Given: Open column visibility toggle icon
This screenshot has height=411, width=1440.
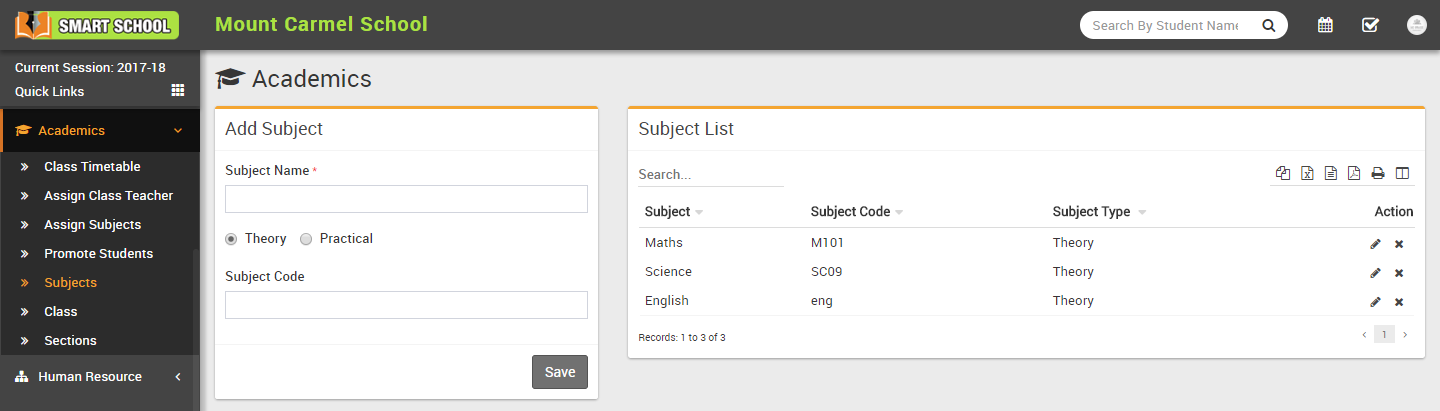Looking at the screenshot, I should coord(1402,174).
